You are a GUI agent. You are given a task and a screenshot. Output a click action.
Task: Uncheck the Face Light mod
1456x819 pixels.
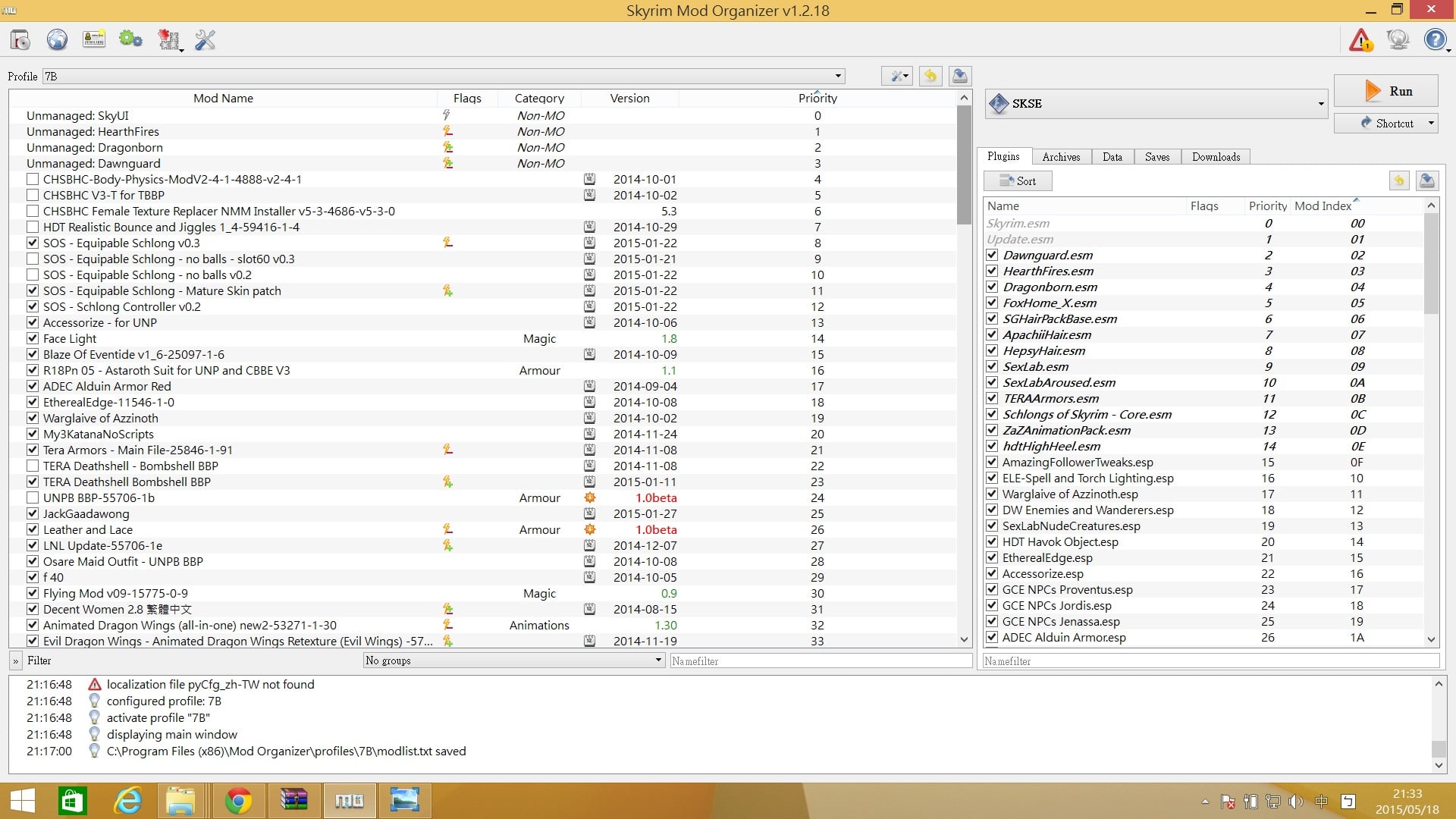click(x=33, y=338)
